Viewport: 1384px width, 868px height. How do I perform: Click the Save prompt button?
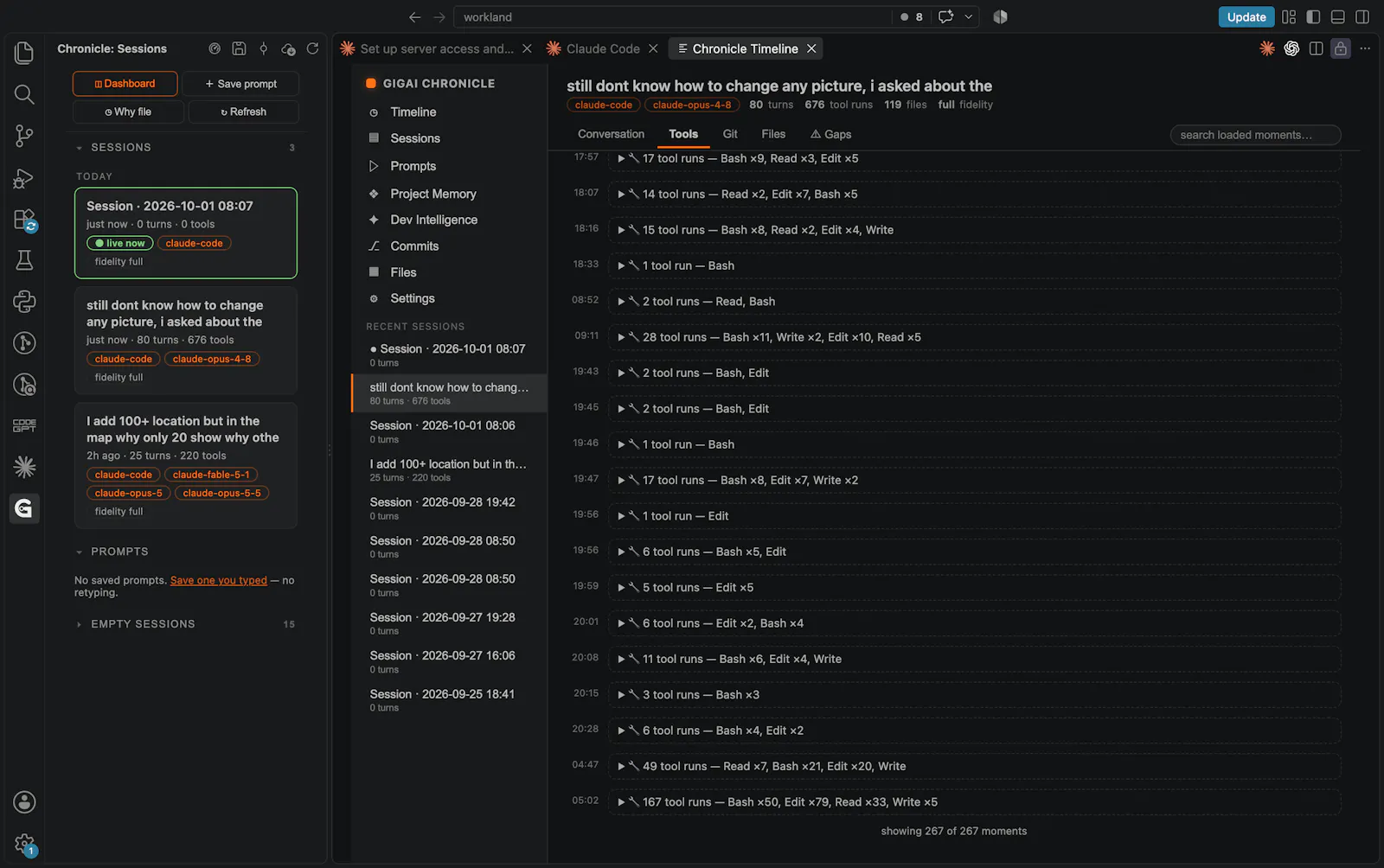pos(240,84)
